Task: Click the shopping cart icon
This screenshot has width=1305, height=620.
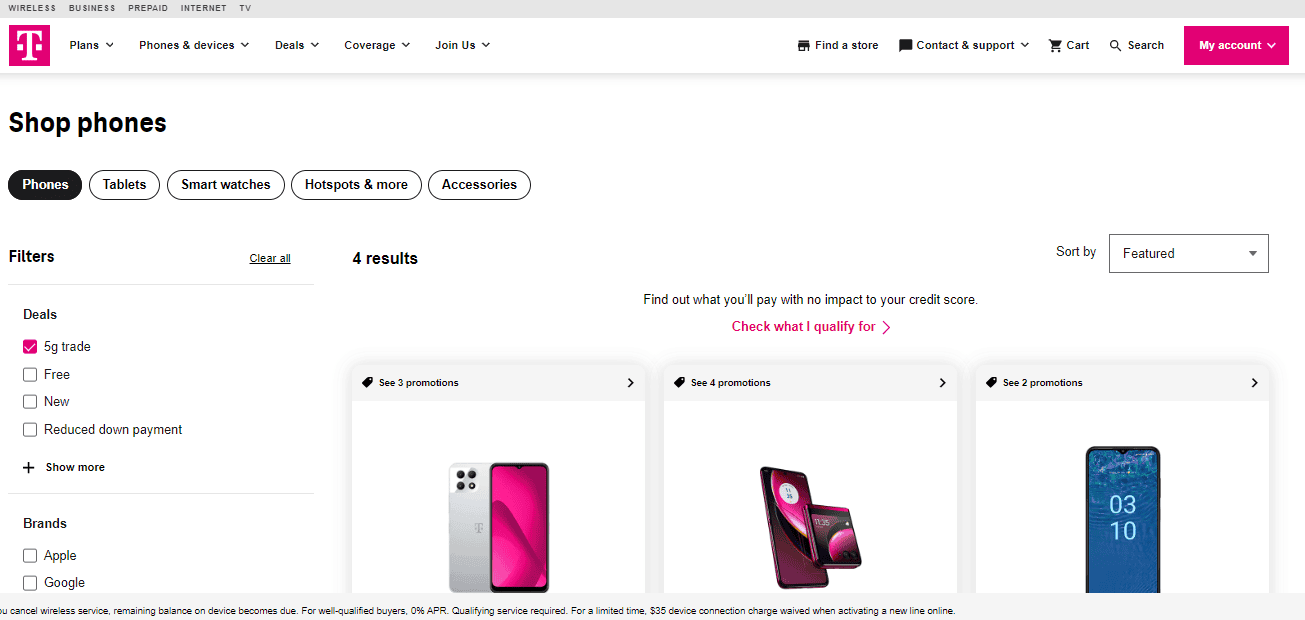Action: click(x=1055, y=45)
